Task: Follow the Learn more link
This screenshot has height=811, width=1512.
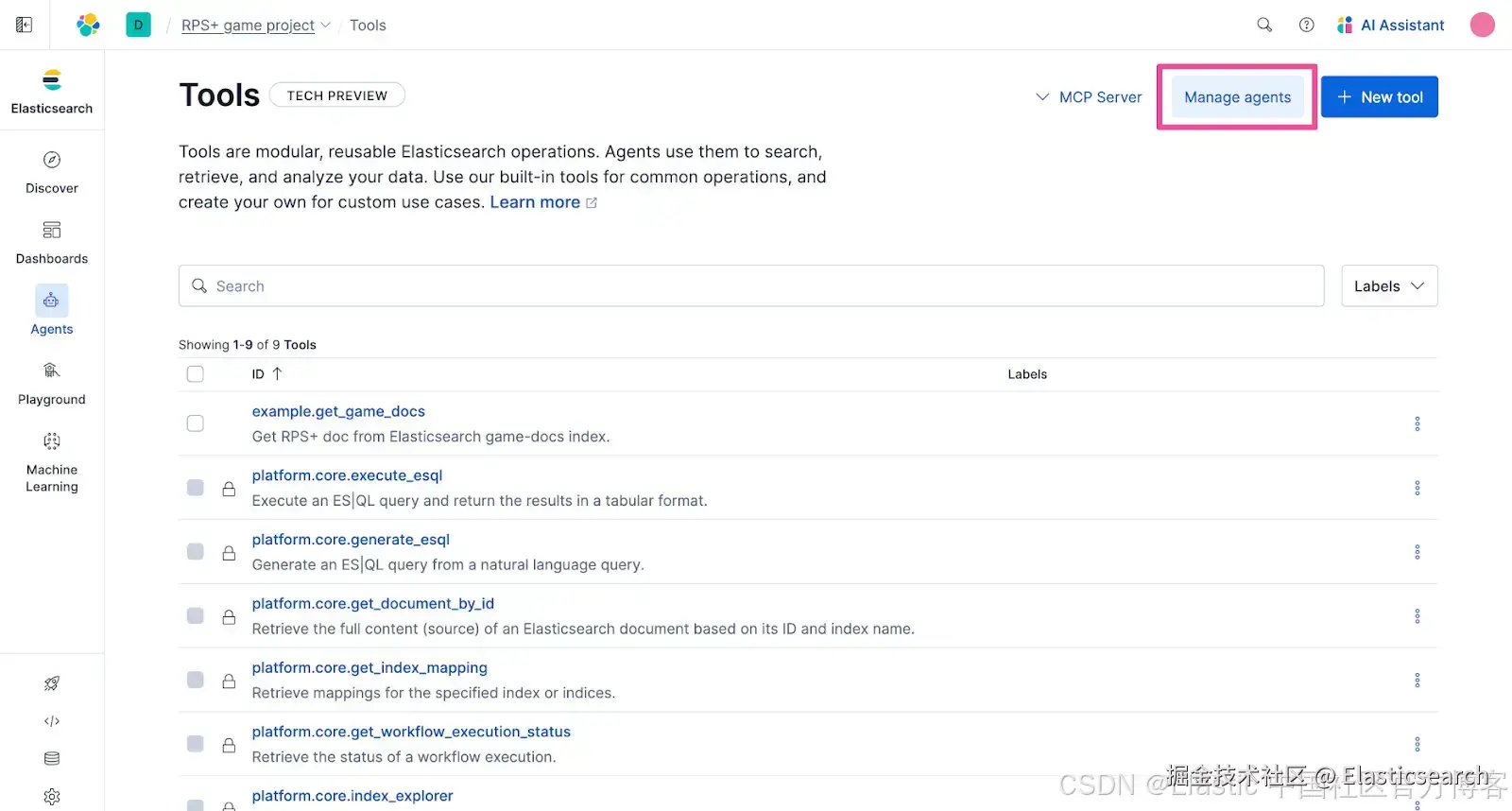Action: (x=543, y=202)
